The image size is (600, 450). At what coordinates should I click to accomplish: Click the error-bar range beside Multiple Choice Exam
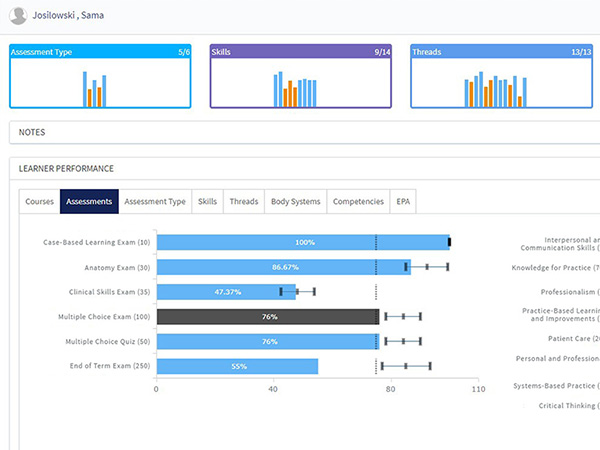point(403,316)
